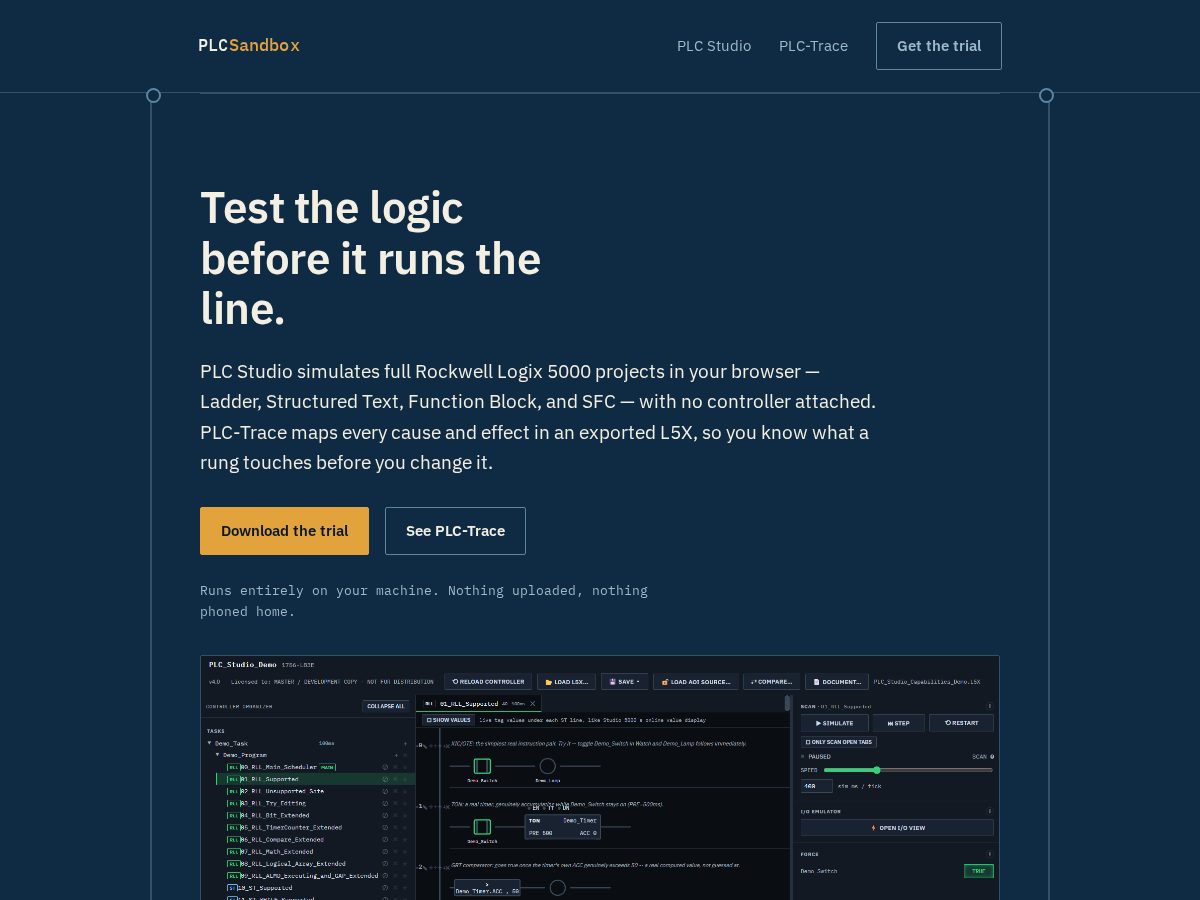Open the PLC-Trace nav link
This screenshot has width=1200, height=900.
tap(813, 46)
